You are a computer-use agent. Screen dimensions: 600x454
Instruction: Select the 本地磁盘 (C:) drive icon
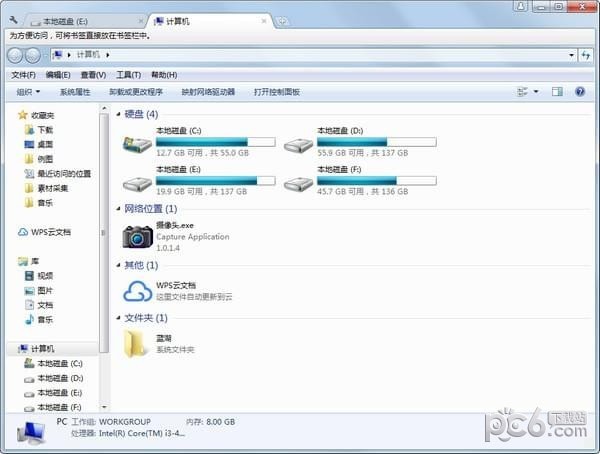(x=137, y=145)
